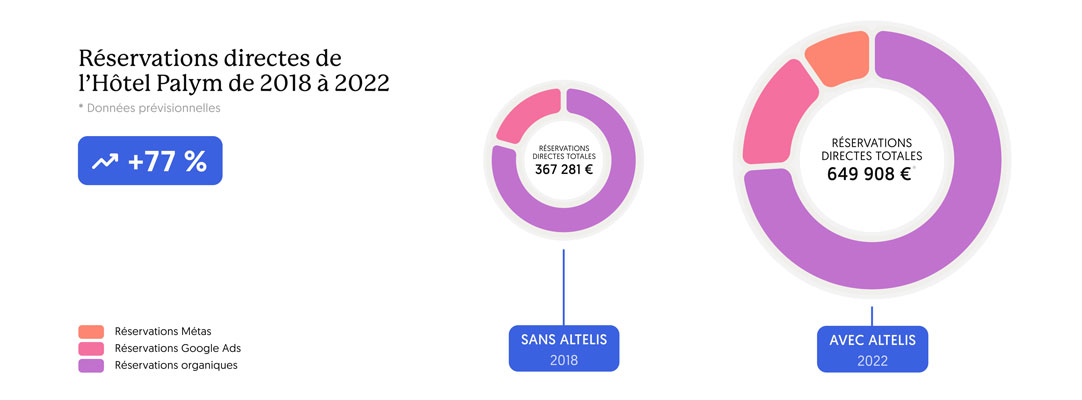Viewport: 1082px width, 400px height.
Task: Click the Réservations organiques legend label
Action: [x=176, y=365]
